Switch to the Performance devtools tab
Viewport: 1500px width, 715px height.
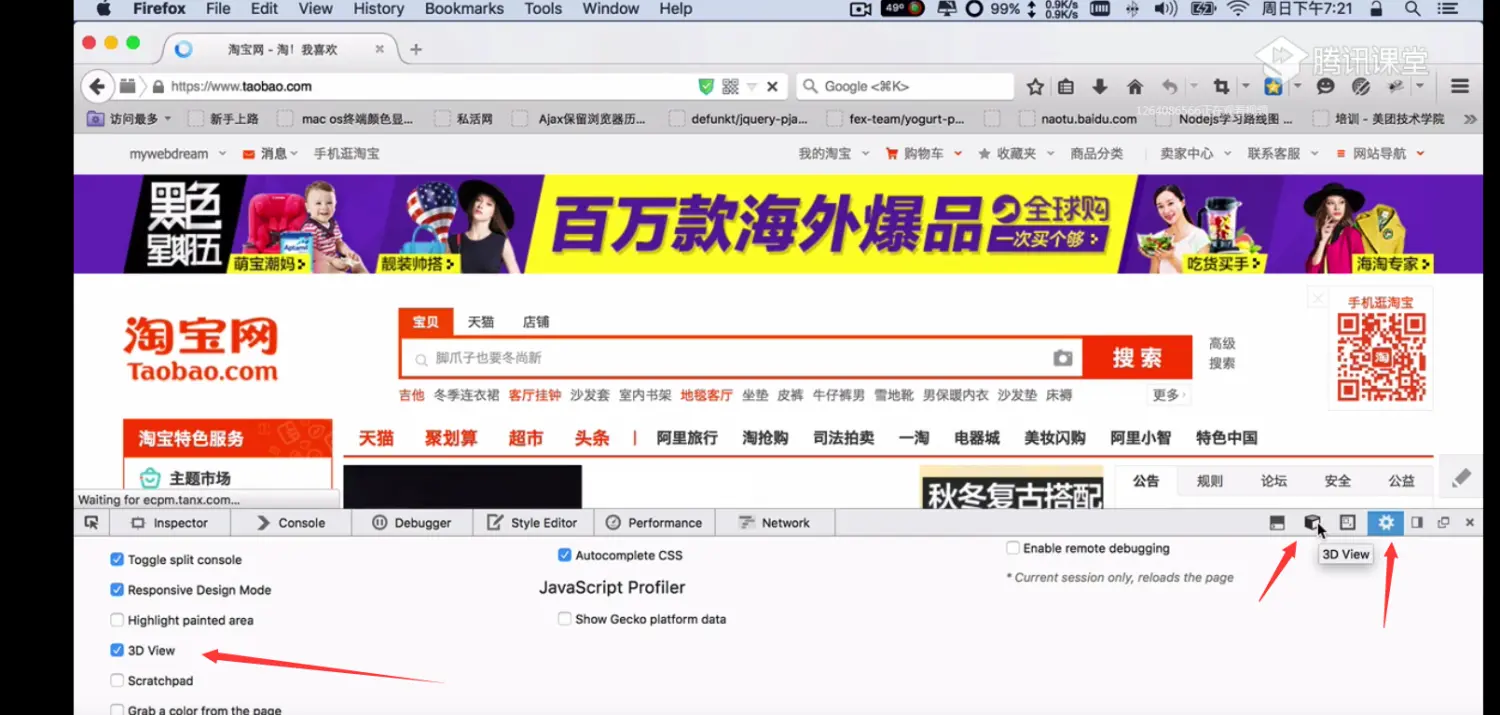654,523
